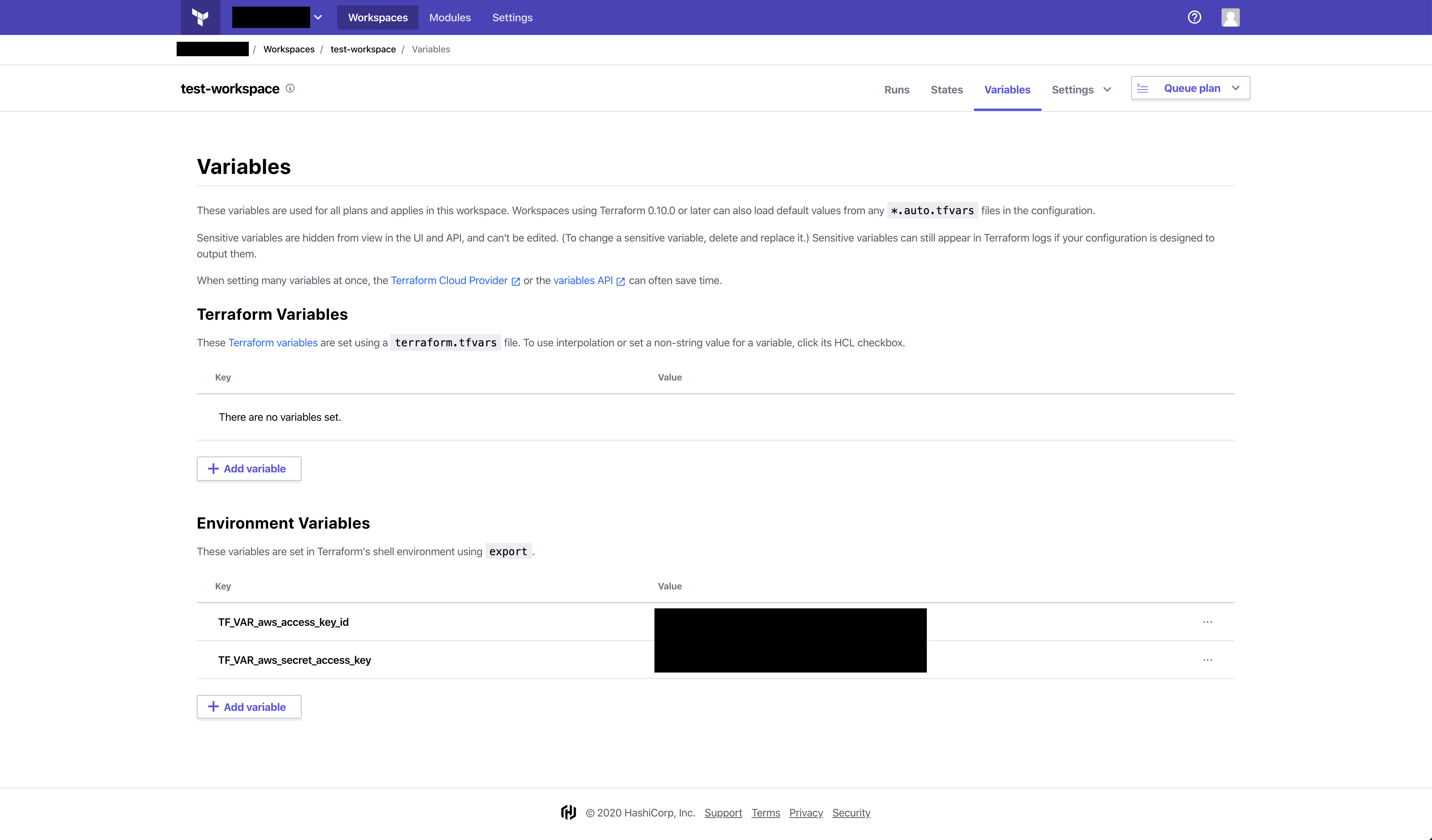
Task: Click test-workspace breadcrumb link
Action: point(363,49)
